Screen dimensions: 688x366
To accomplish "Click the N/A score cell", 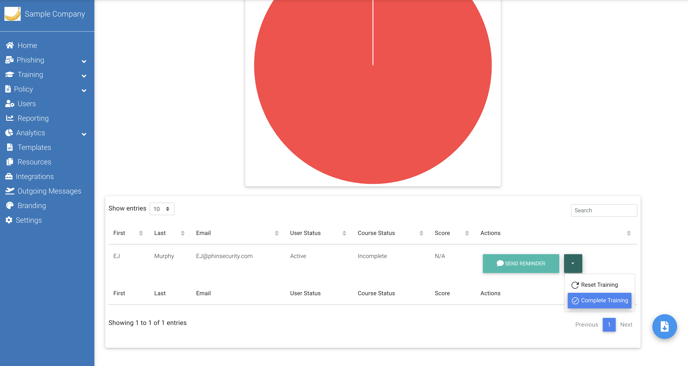I will [x=440, y=256].
